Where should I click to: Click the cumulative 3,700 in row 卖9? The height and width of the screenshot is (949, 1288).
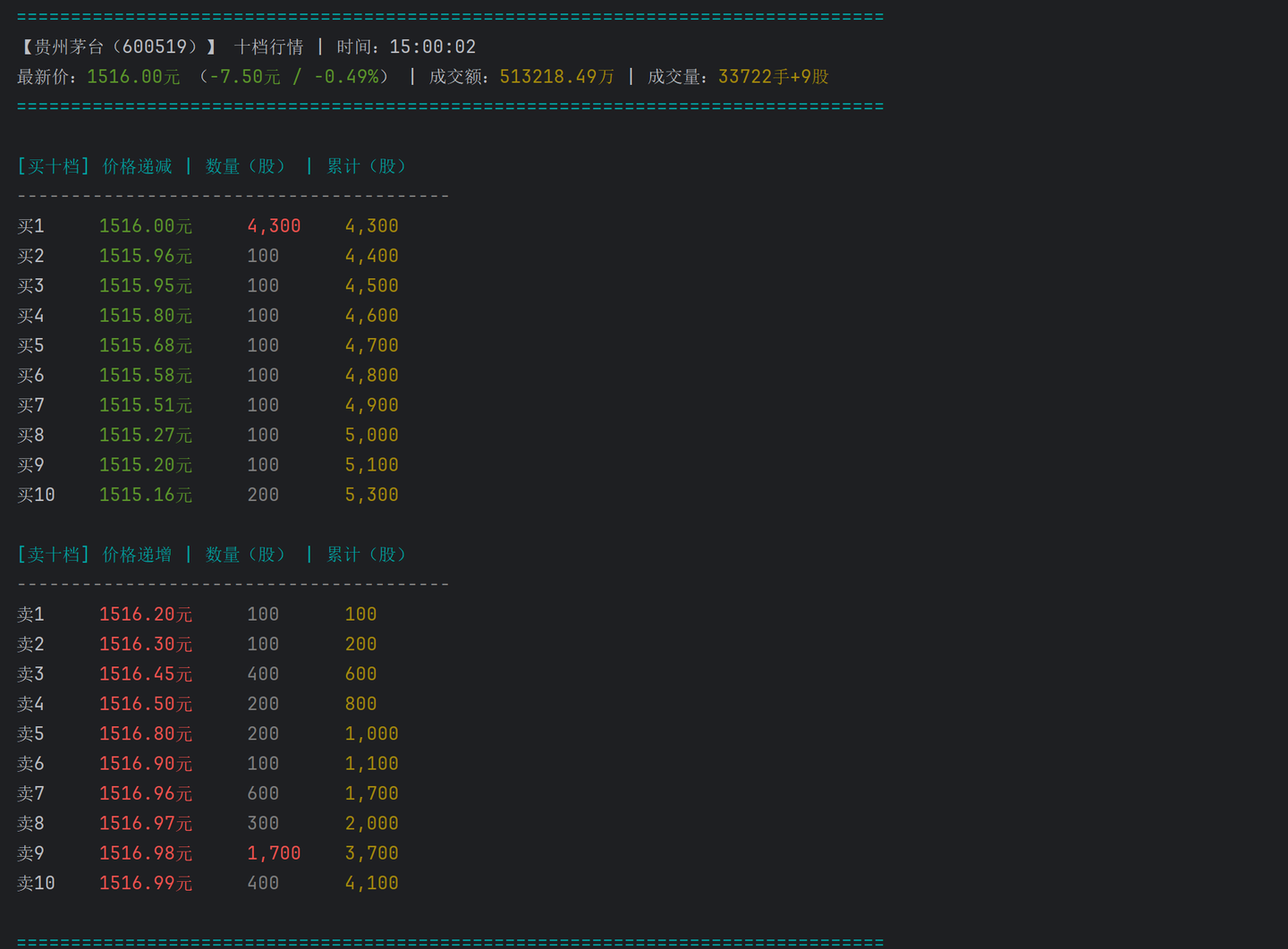click(372, 853)
